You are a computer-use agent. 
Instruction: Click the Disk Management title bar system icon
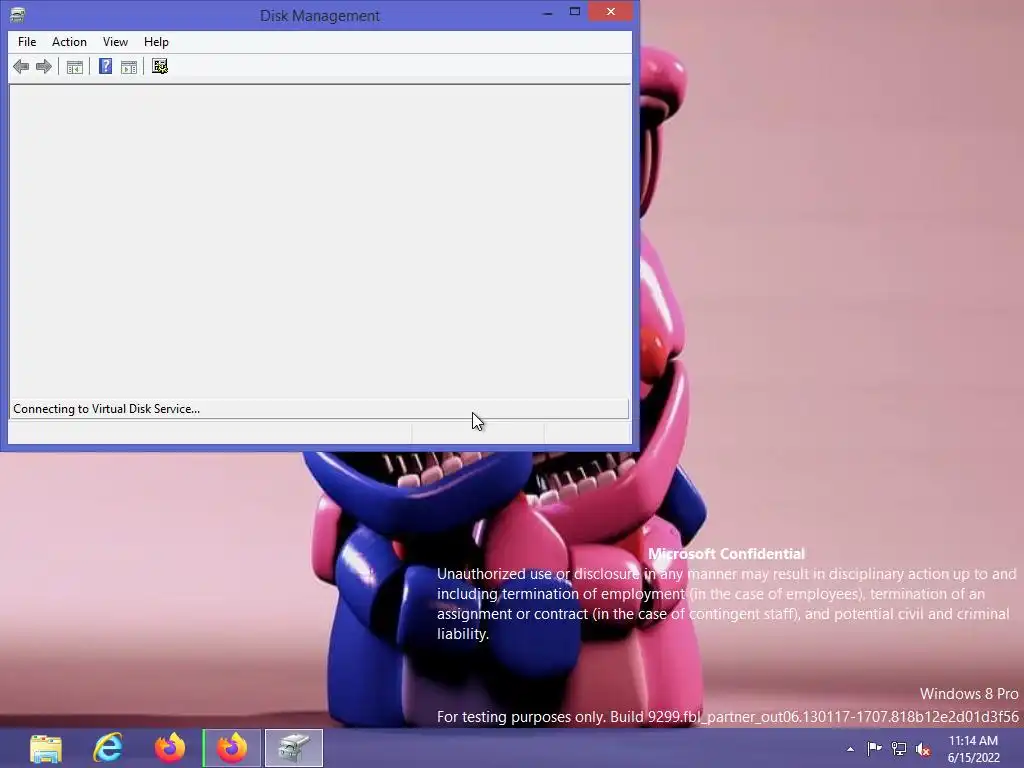(18, 14)
